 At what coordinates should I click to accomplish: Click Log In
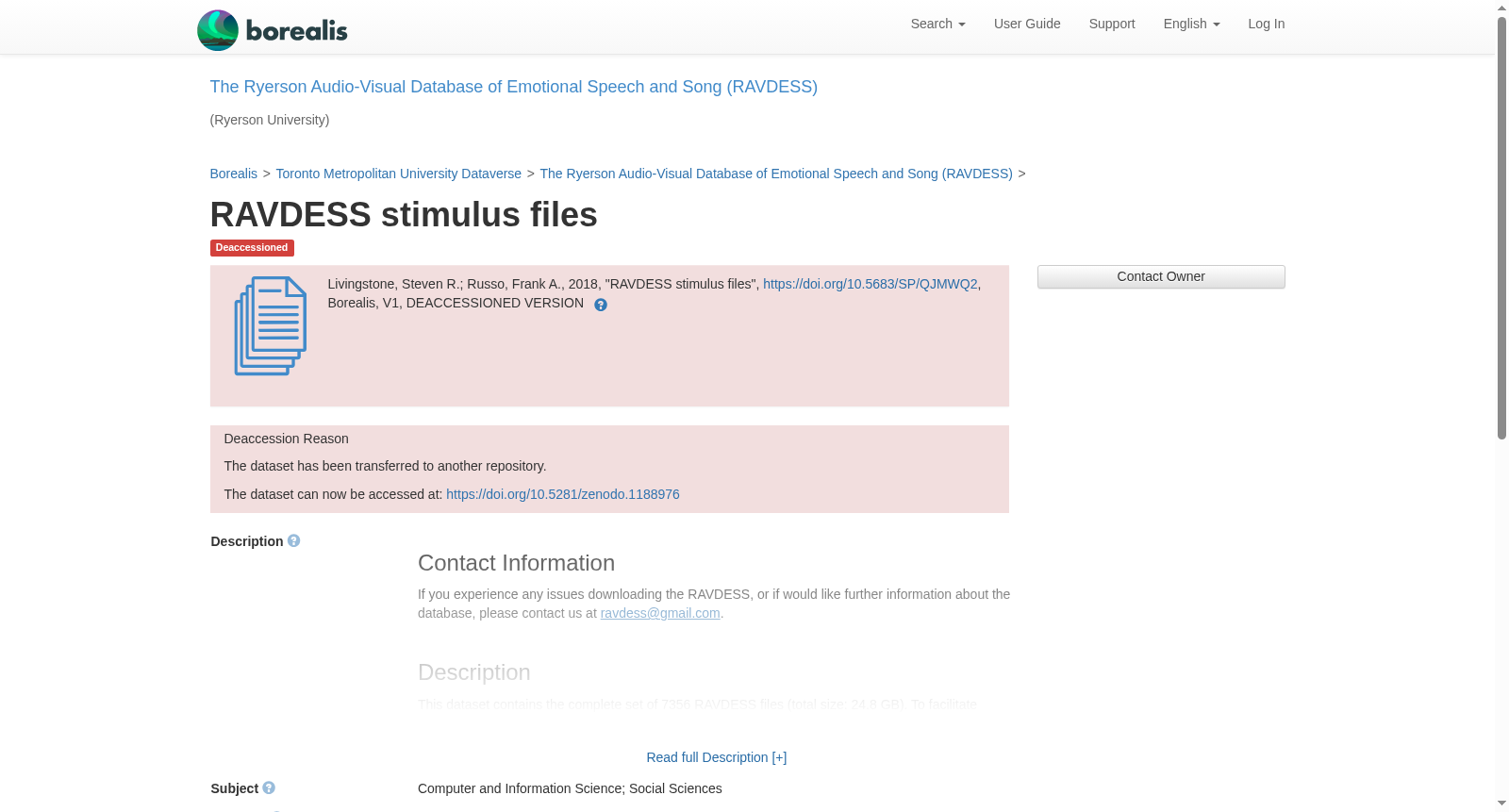tap(1267, 24)
